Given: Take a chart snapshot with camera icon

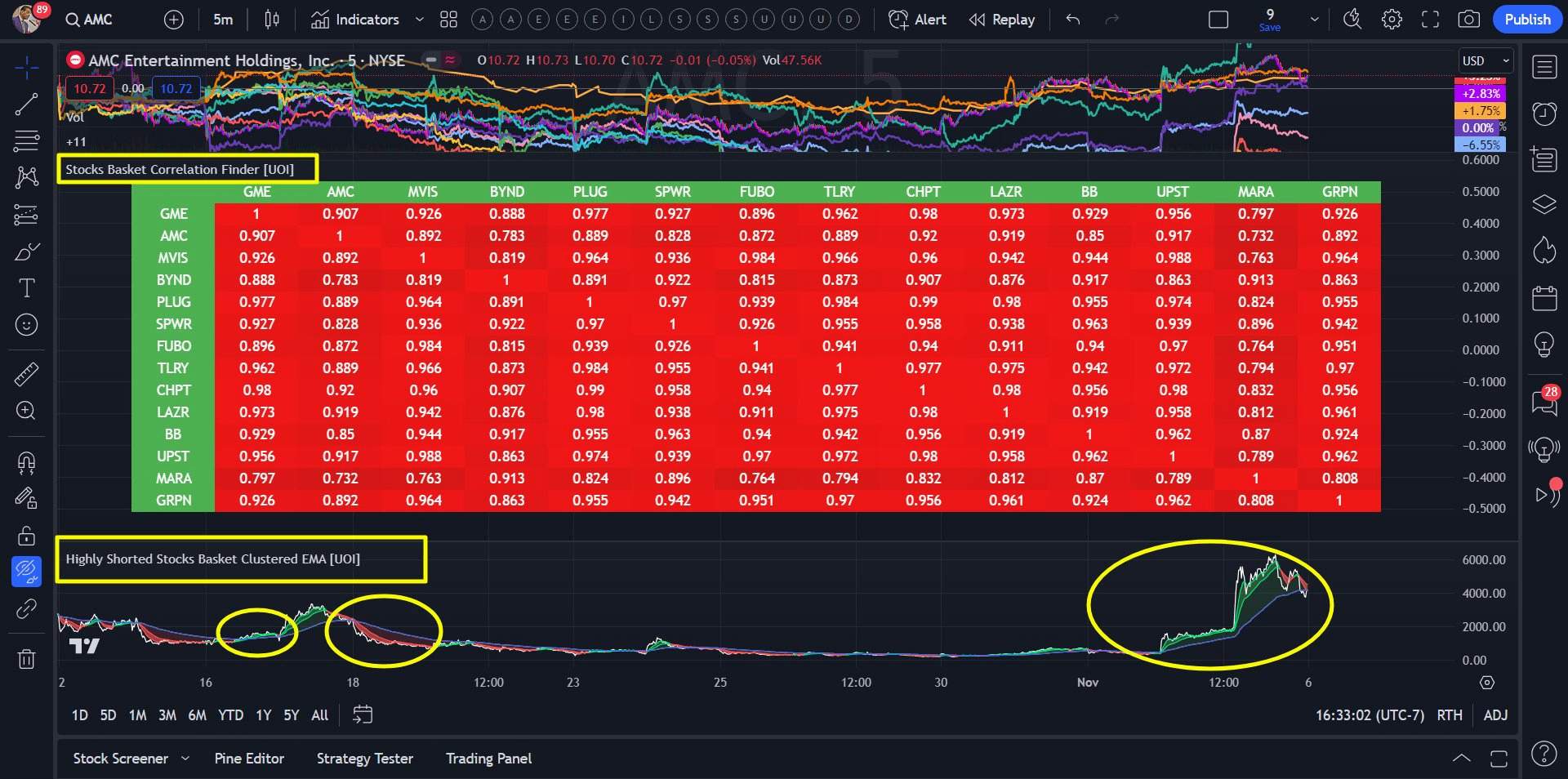Looking at the screenshot, I should coord(1468,20).
